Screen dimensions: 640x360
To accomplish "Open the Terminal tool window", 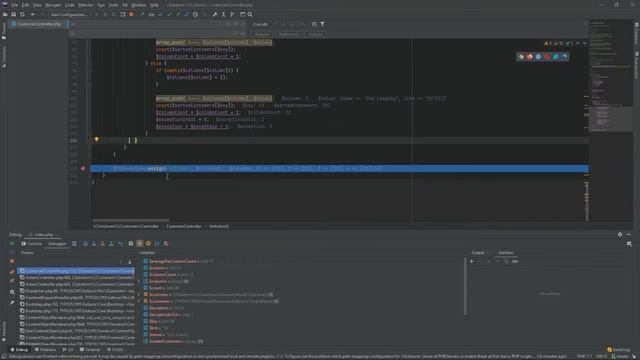I will [x=90, y=350].
